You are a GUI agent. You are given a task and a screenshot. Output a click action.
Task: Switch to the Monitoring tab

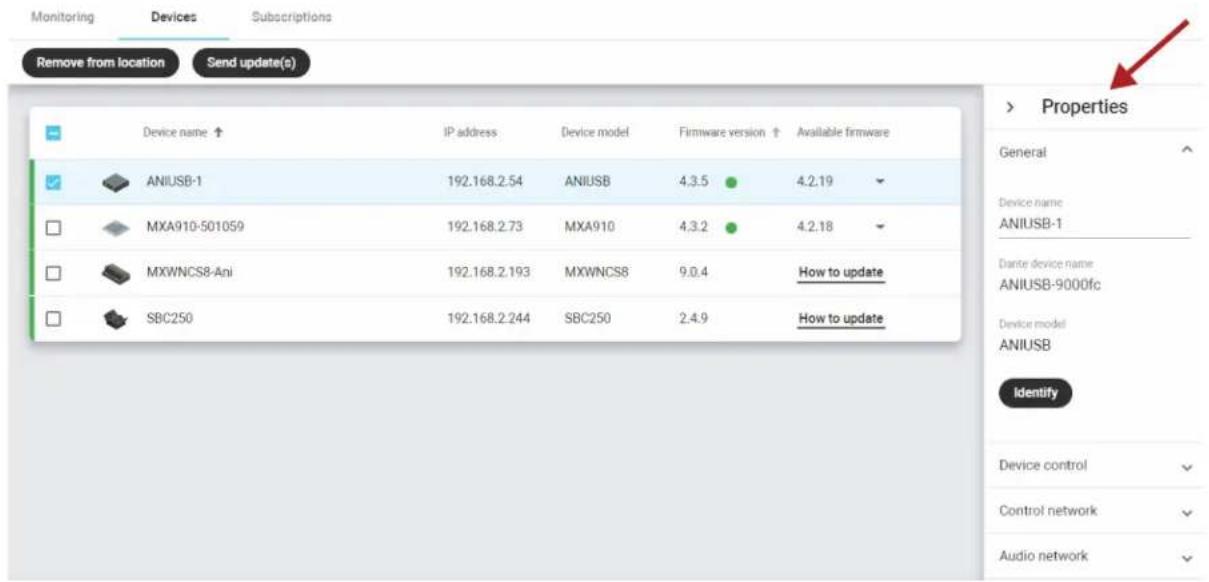63,18
